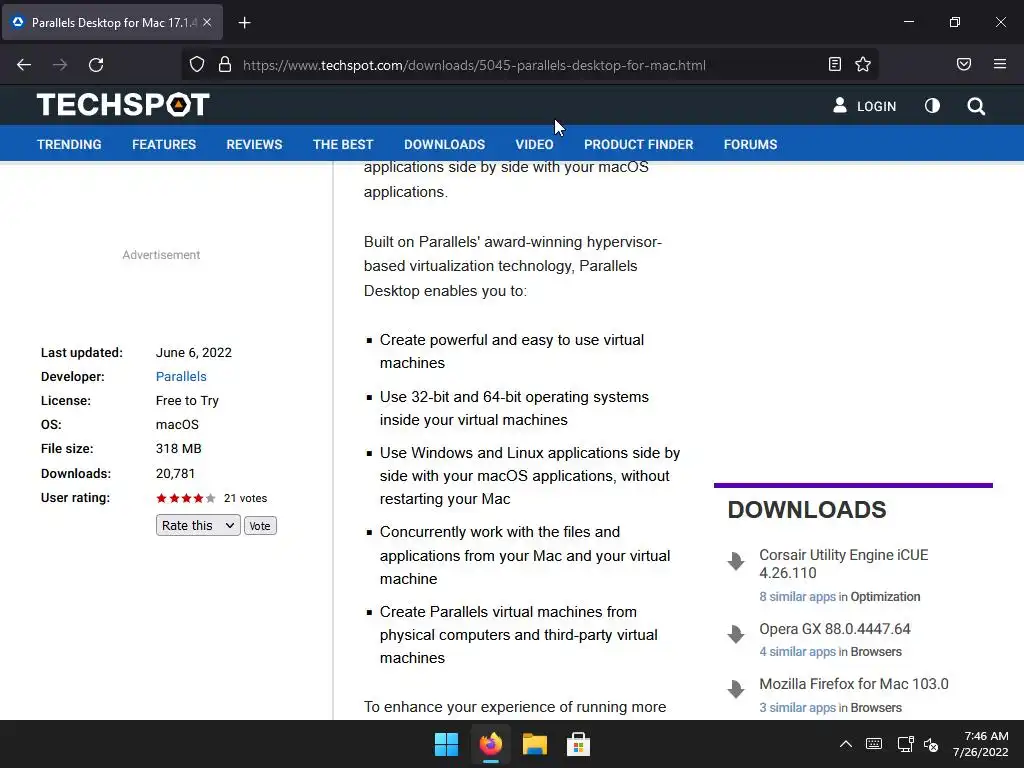Open 8 similar apps link

pyautogui.click(x=797, y=596)
